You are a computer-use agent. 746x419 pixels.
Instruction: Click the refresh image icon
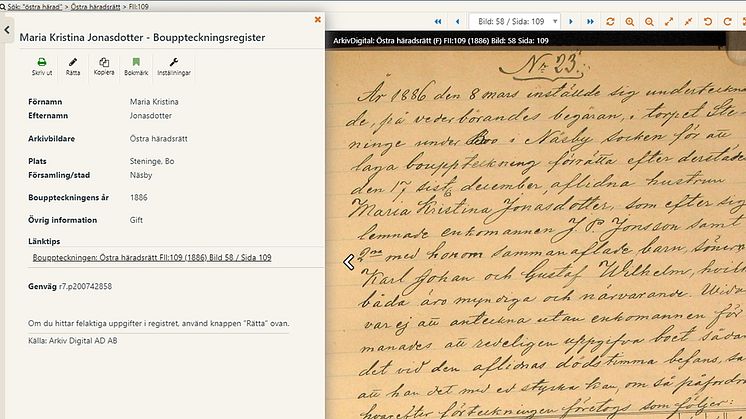(610, 21)
